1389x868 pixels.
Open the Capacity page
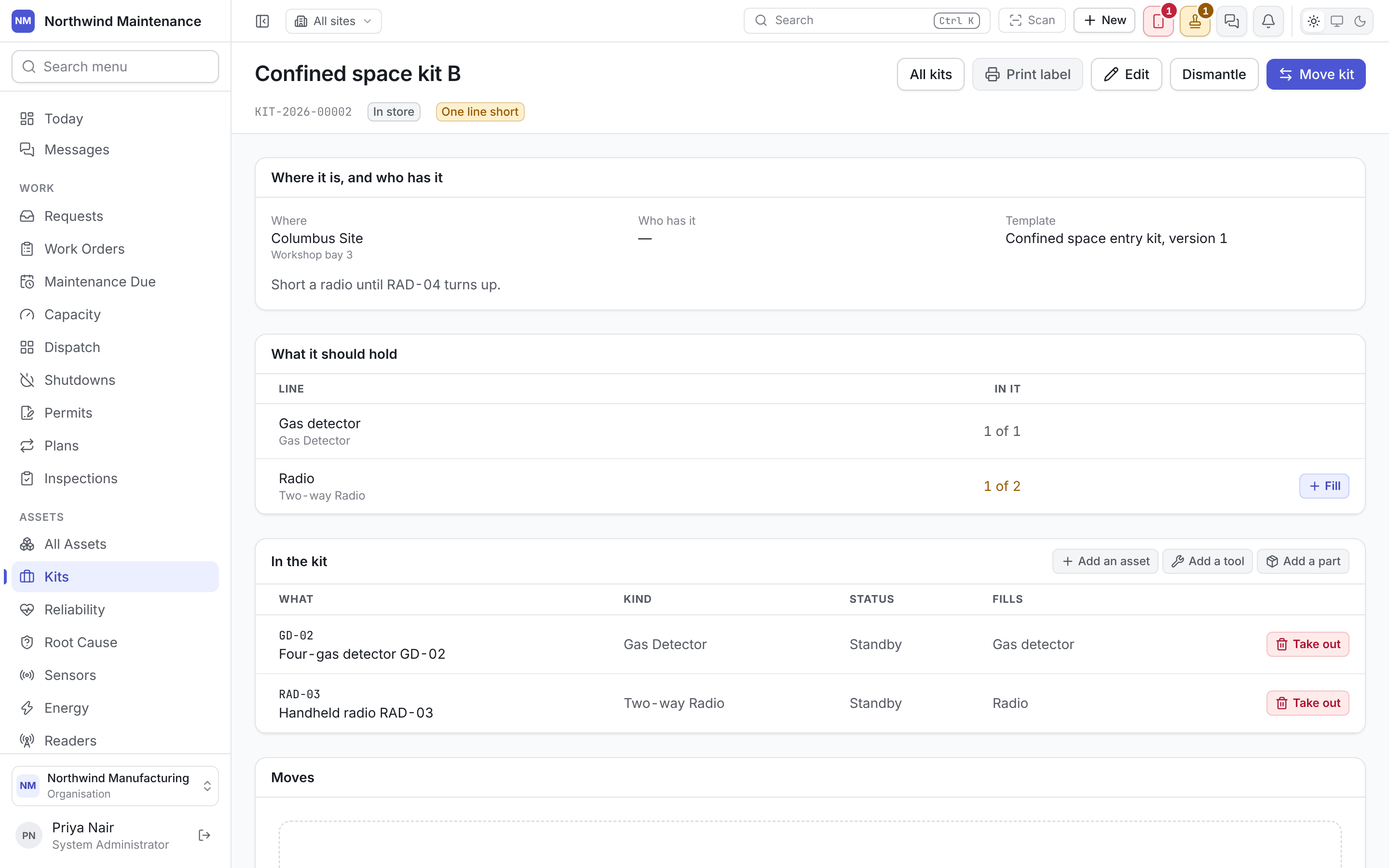click(115, 314)
